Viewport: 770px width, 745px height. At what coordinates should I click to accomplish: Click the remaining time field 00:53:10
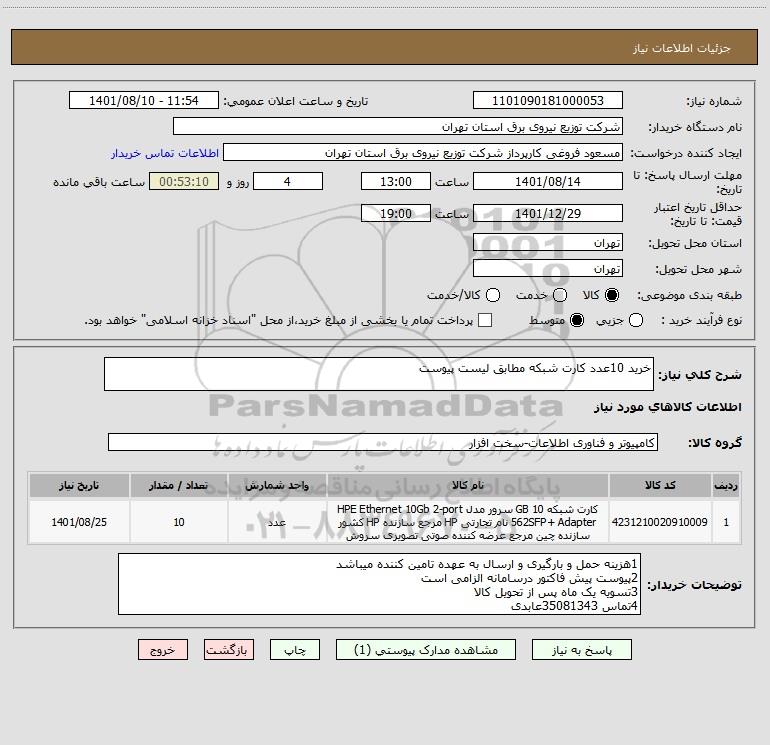click(184, 181)
